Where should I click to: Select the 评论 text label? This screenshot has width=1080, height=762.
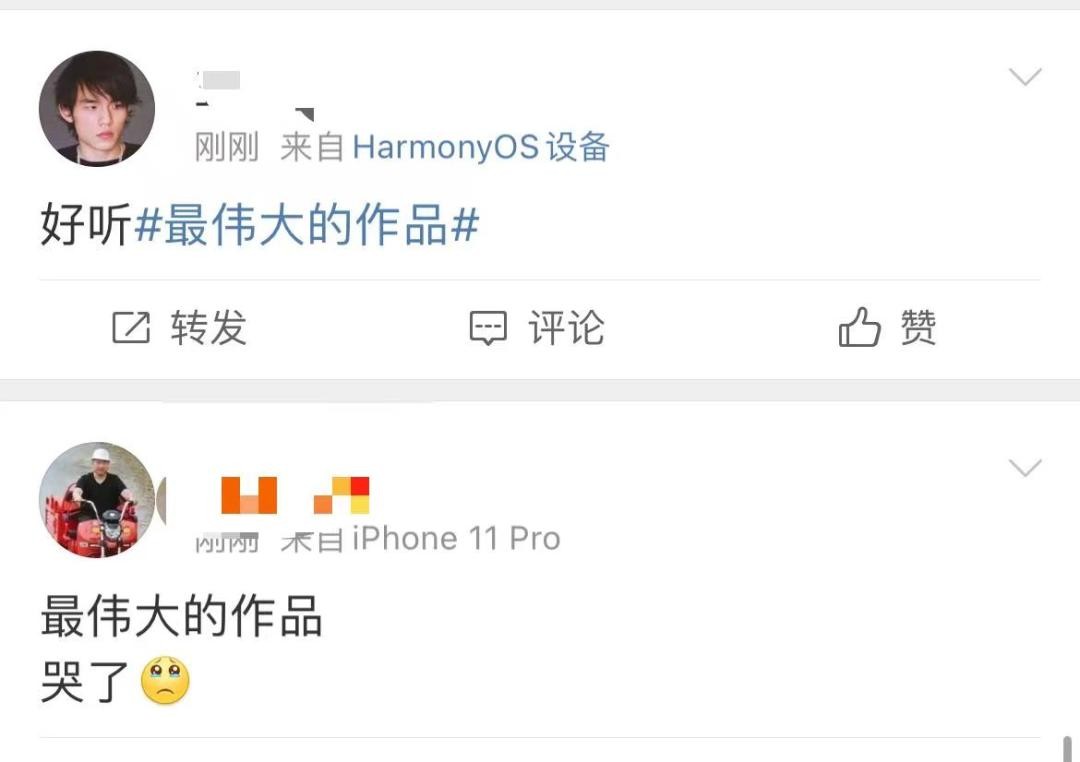pyautogui.click(x=566, y=327)
